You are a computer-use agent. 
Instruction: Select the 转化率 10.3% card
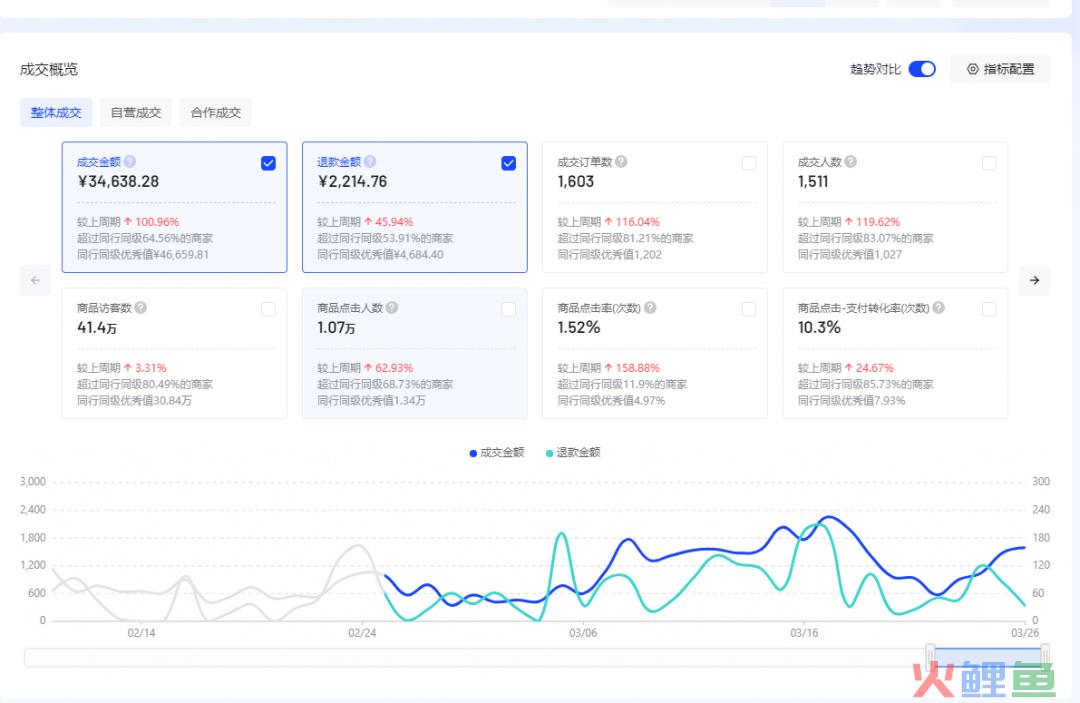click(895, 353)
